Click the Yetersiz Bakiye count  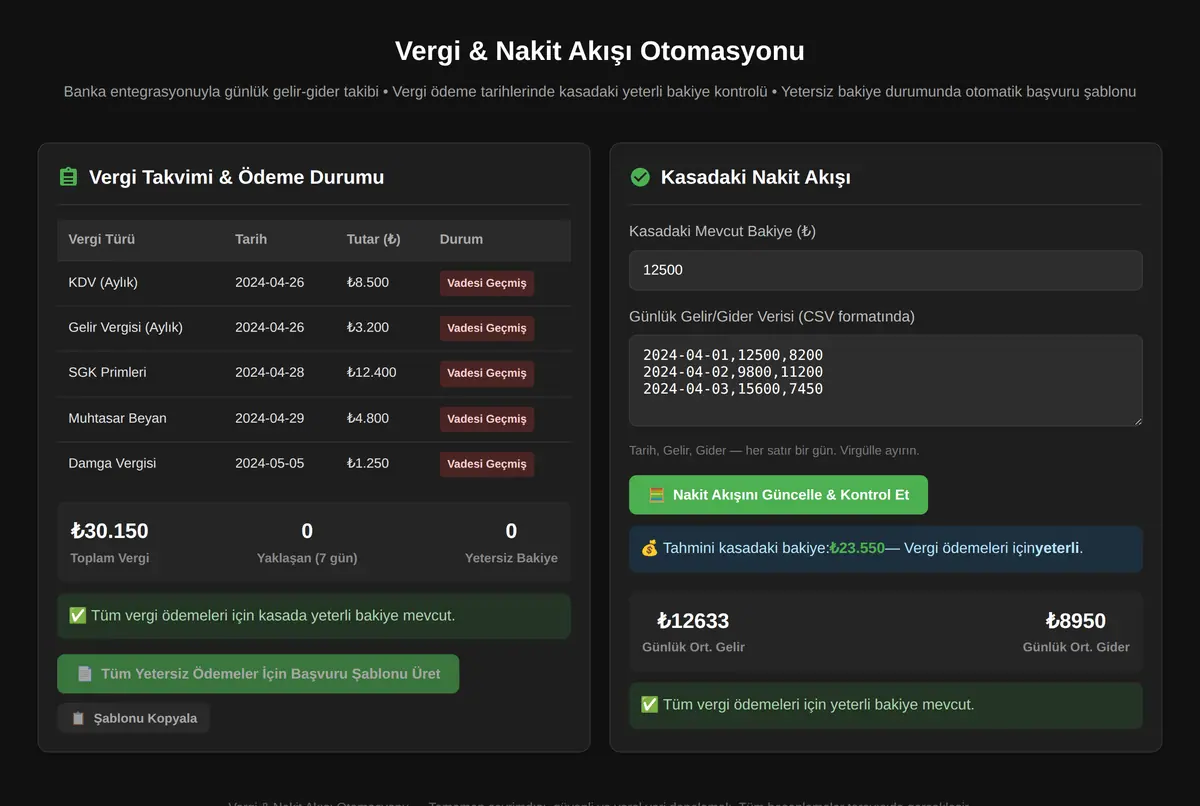coord(511,531)
